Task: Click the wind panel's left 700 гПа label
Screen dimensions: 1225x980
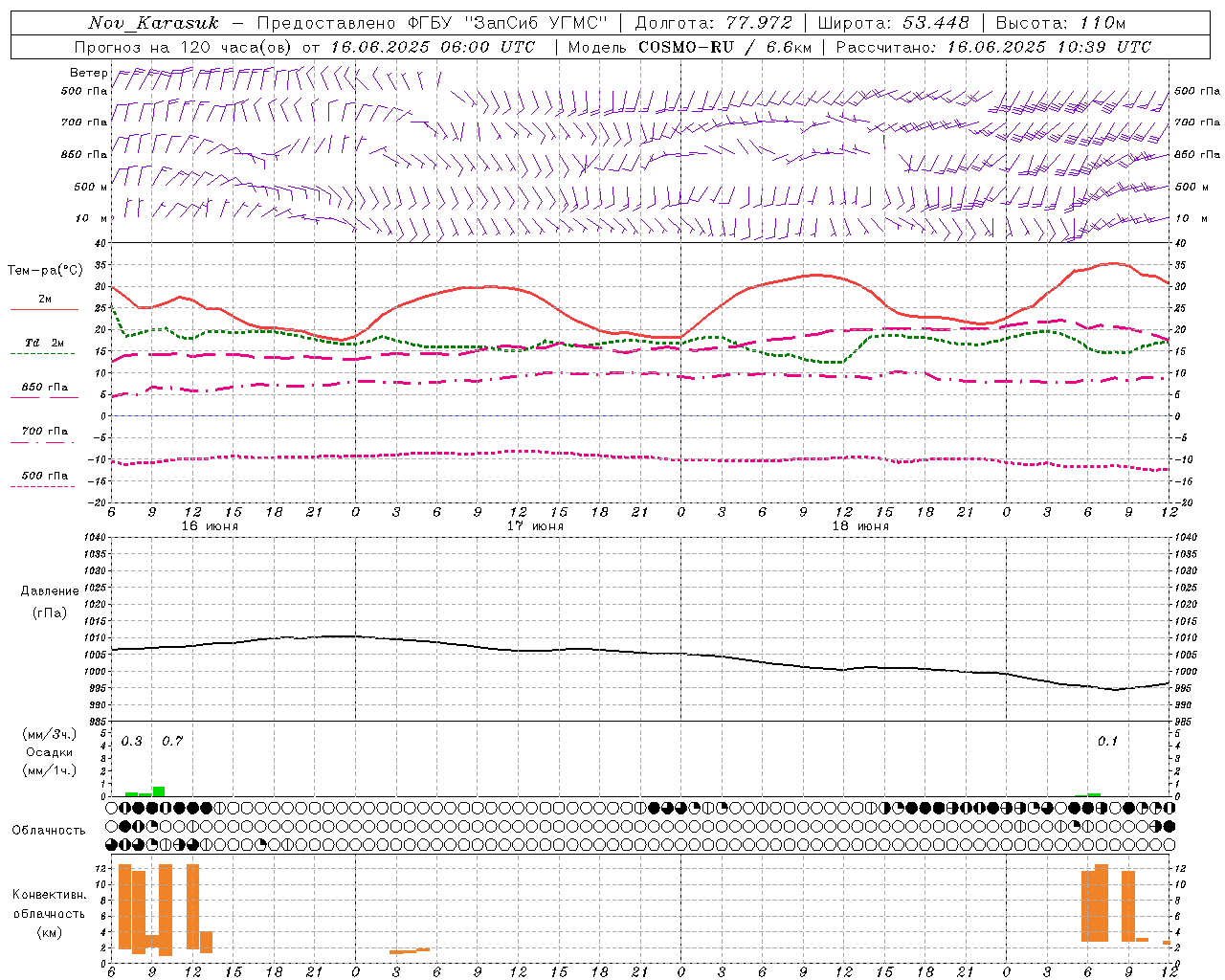Action: coord(84,122)
